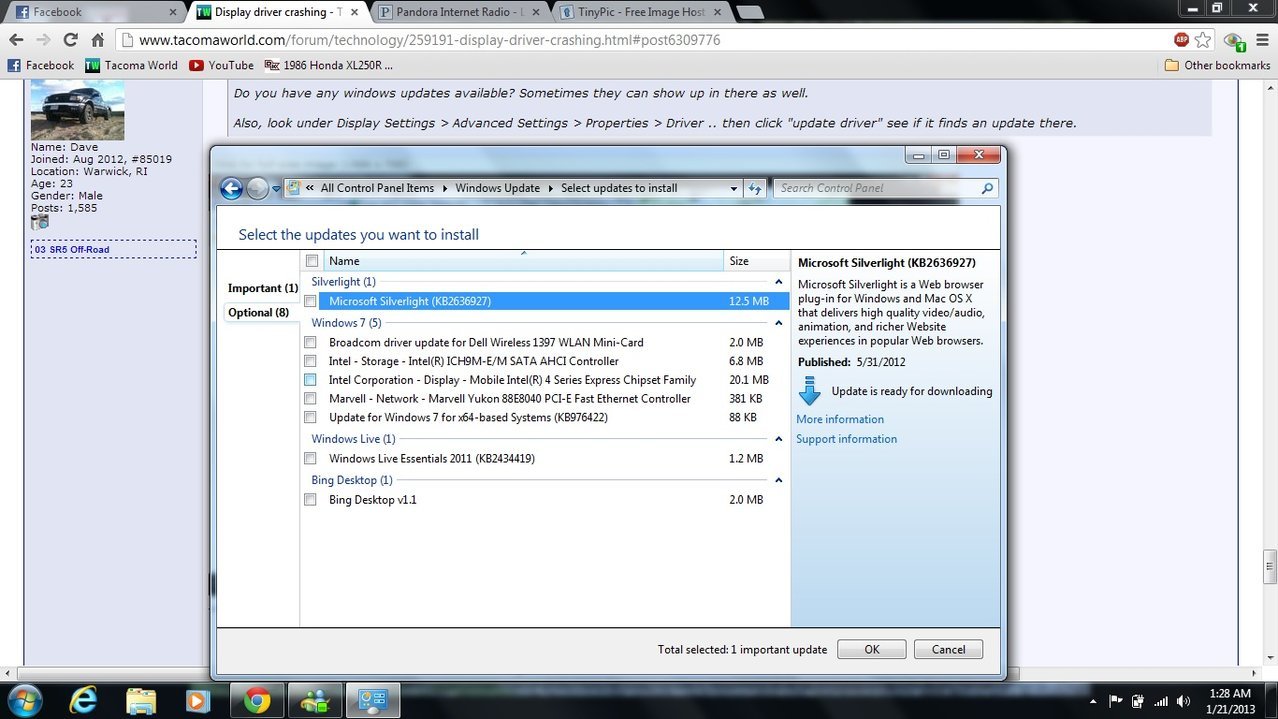Viewport: 1278px width, 719px height.
Task: Switch to Google Chrome on the taskbar
Action: pos(257,700)
